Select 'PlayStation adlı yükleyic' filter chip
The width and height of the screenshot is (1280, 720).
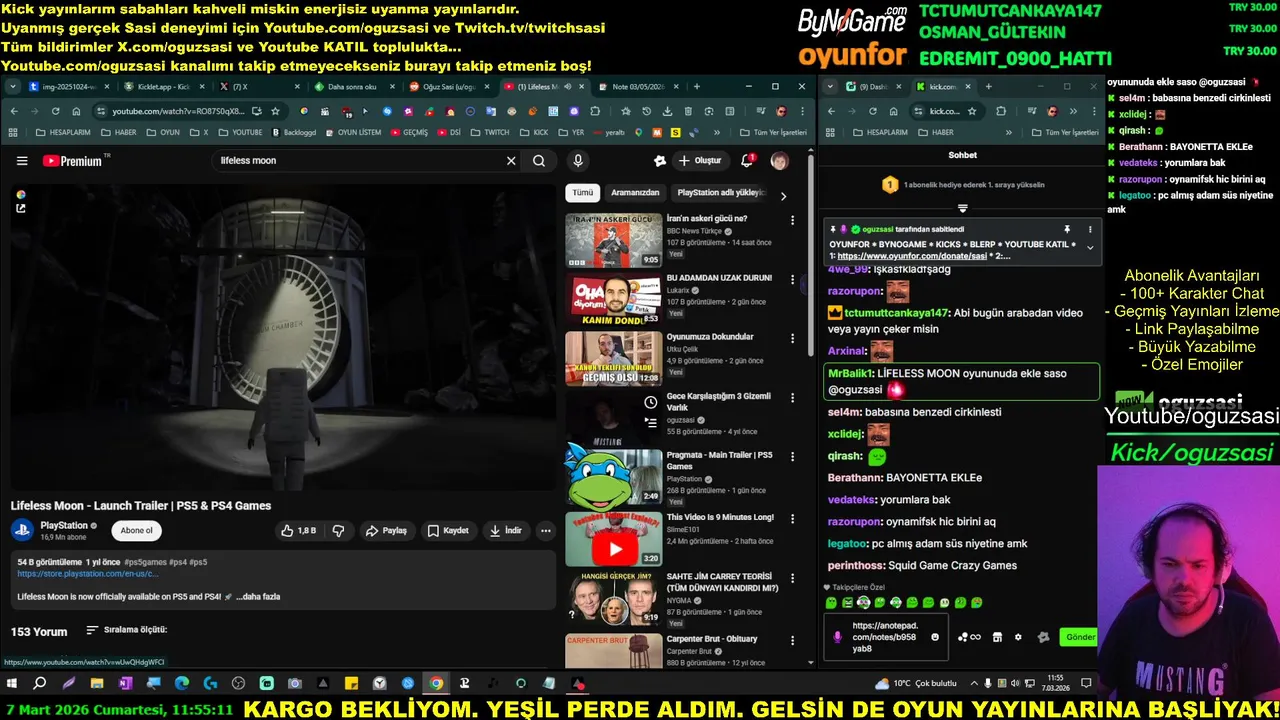pos(720,193)
